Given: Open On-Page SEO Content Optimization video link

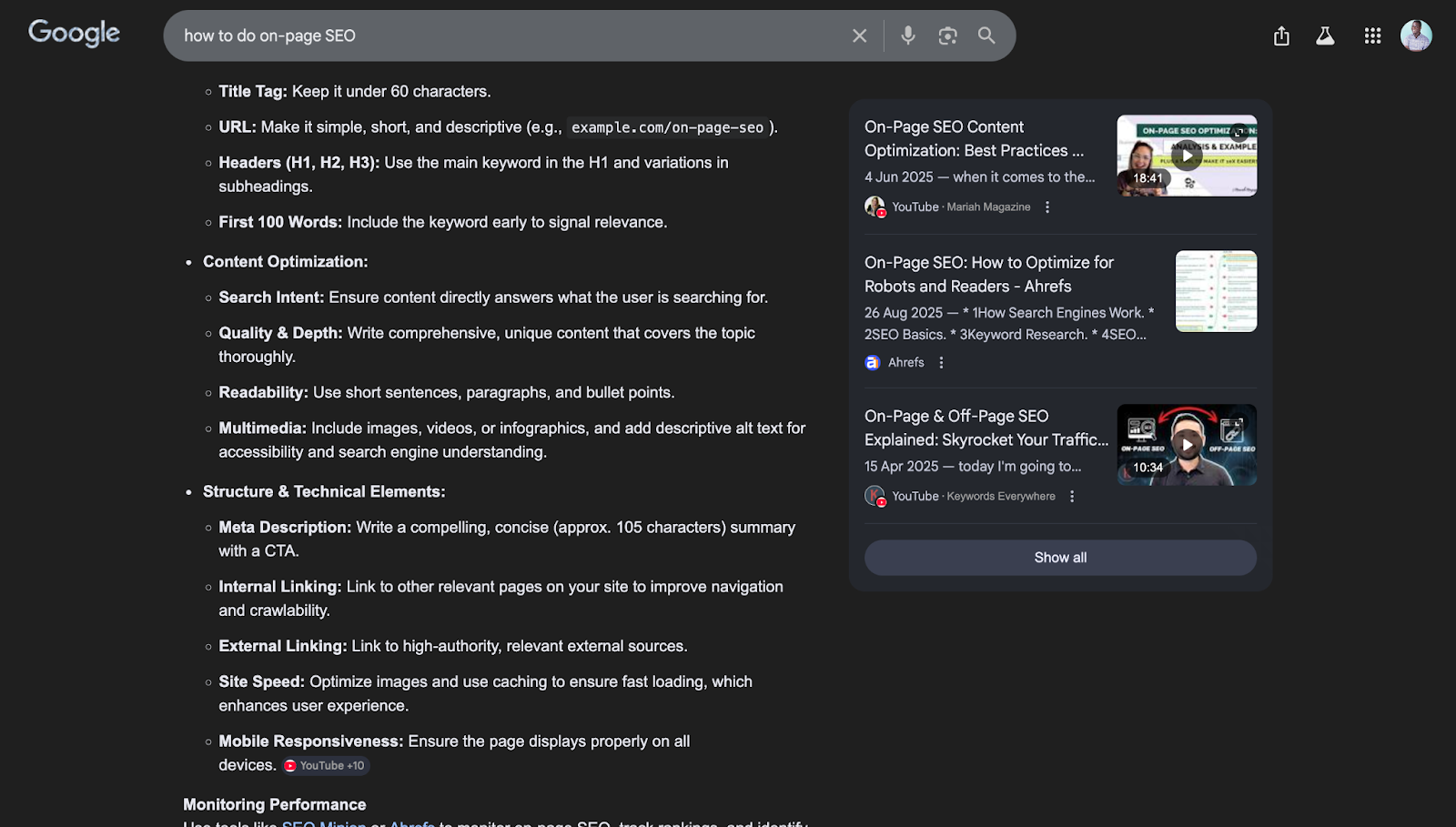Looking at the screenshot, I should point(974,138).
